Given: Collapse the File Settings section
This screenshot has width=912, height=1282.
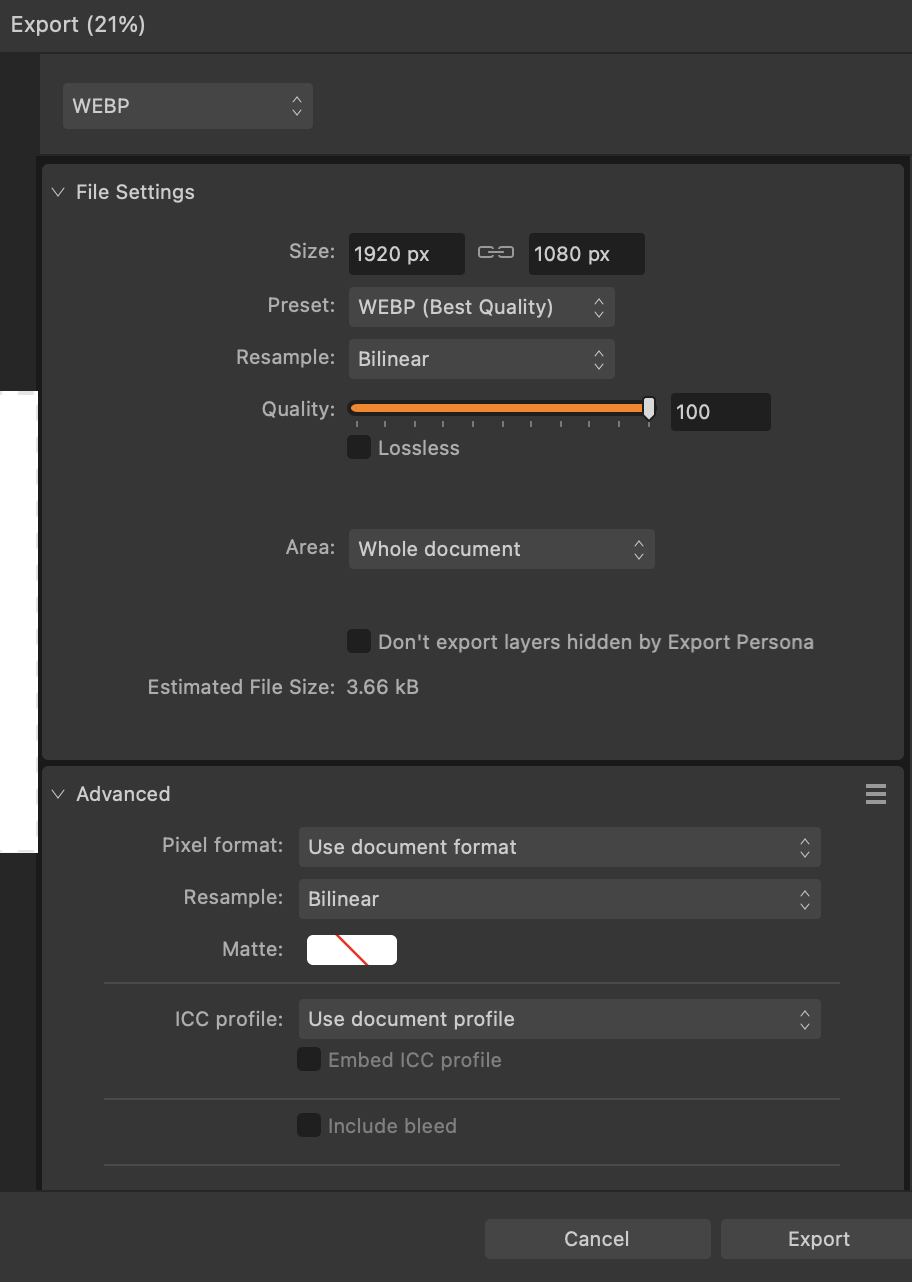Looking at the screenshot, I should click(57, 192).
